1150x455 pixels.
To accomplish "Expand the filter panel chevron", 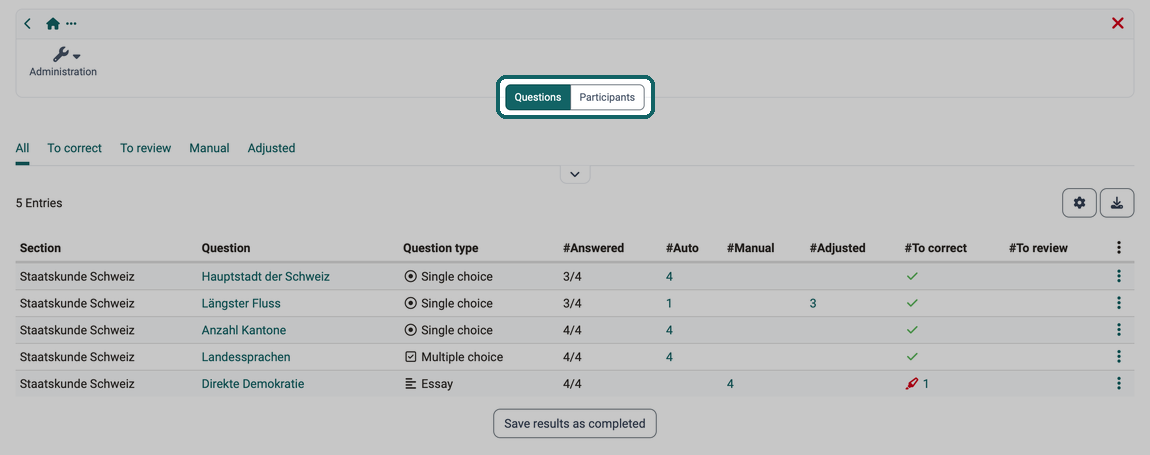I will point(575,175).
